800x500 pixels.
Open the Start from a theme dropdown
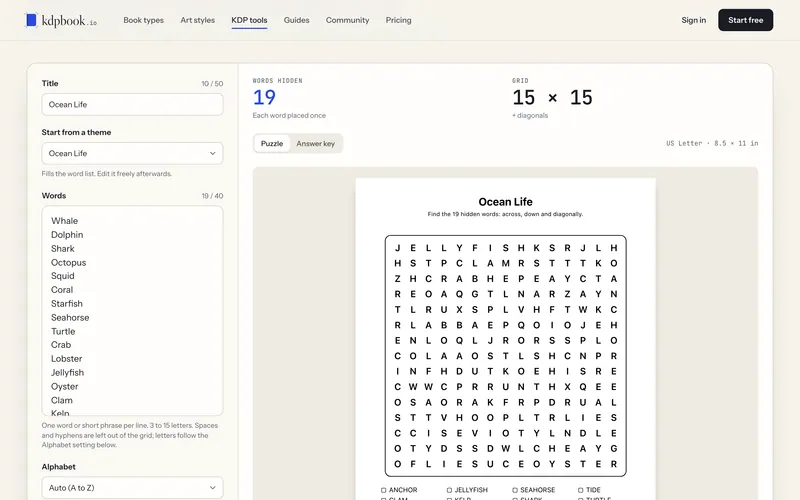[x=132, y=153]
